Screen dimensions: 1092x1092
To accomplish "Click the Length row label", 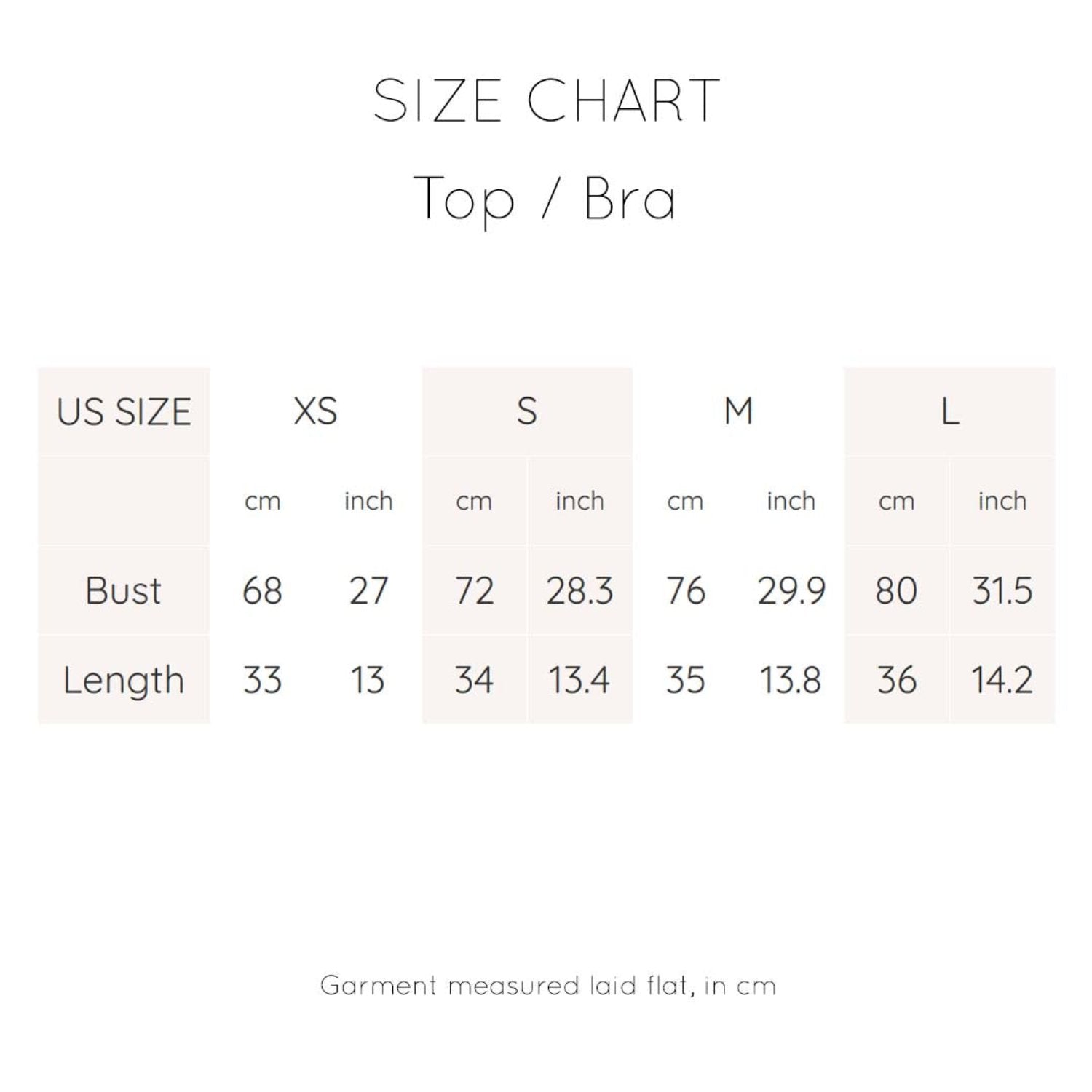I will point(124,680).
